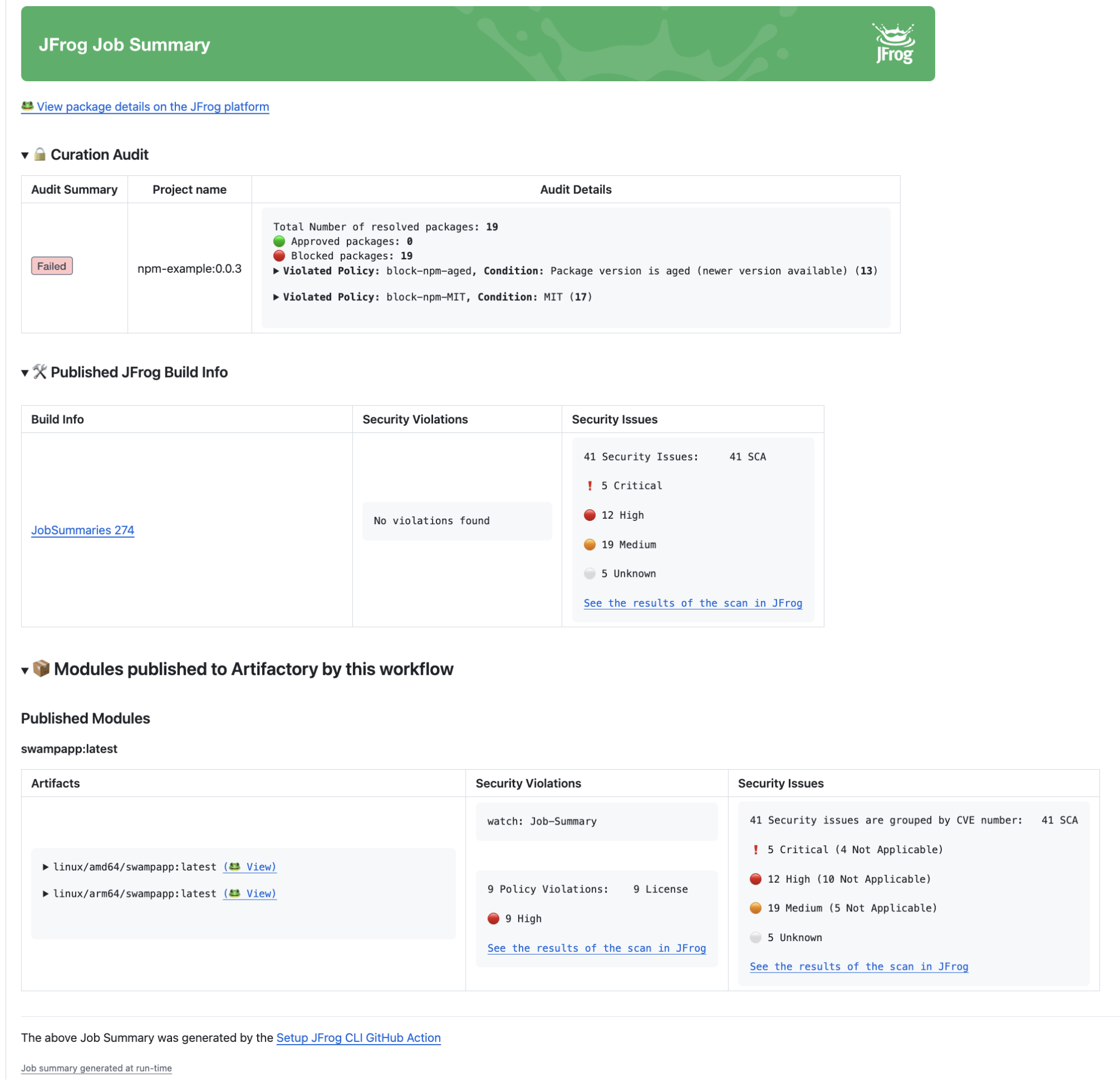Click the frog icon beside package details link
Viewport: 1120px width, 1080px height.
click(x=27, y=106)
